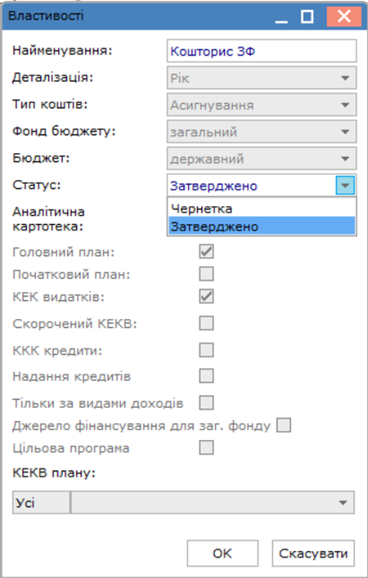Collapse the Статус dropdown arrow
The width and height of the screenshot is (368, 578).
tap(345, 185)
